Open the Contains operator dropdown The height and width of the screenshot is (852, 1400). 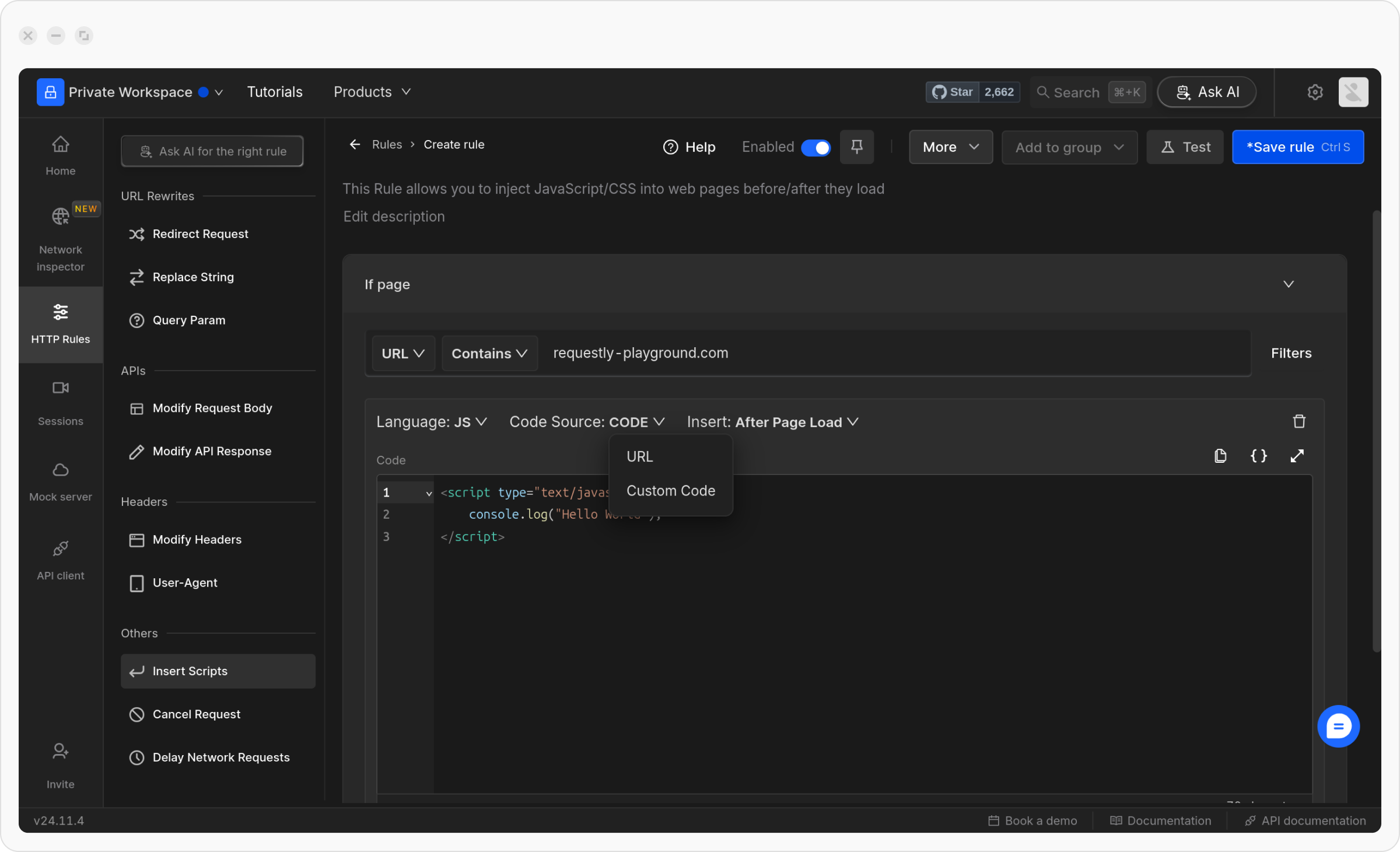[x=489, y=354]
